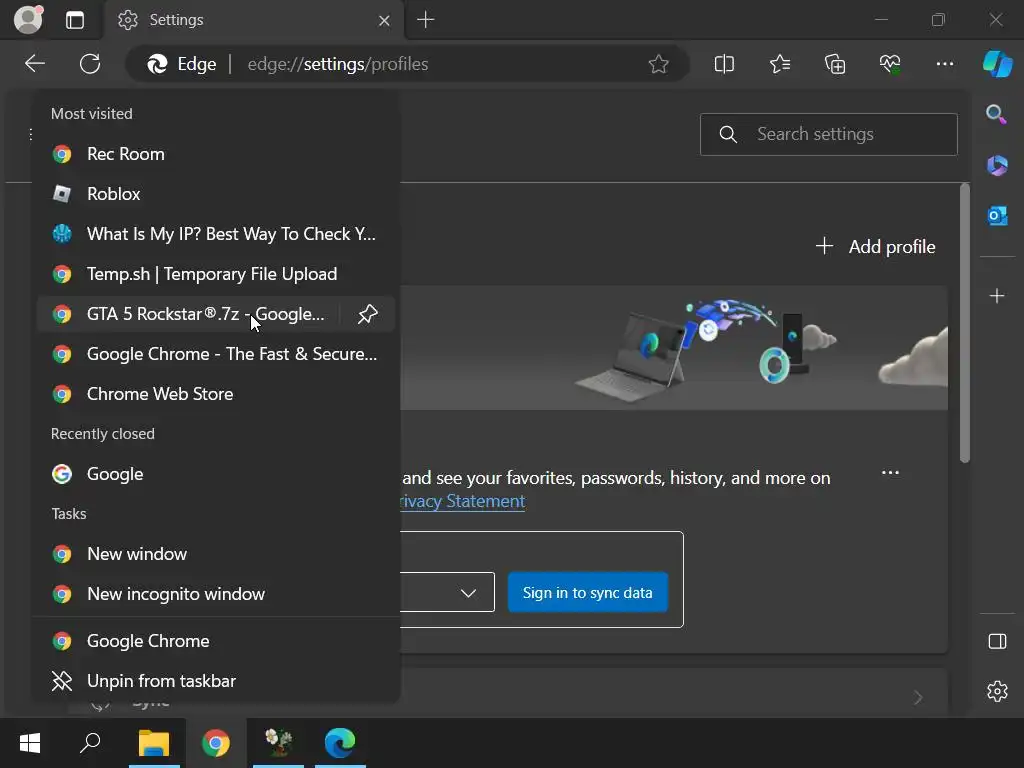Click Sign in to sync data

pyautogui.click(x=588, y=592)
